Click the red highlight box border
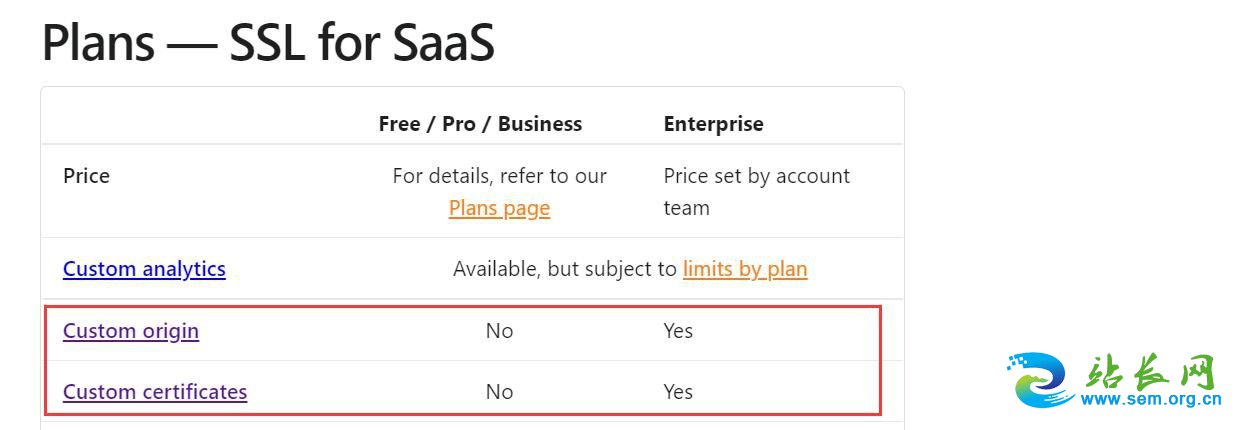Screen dimensions: 1256x430 point(463,308)
